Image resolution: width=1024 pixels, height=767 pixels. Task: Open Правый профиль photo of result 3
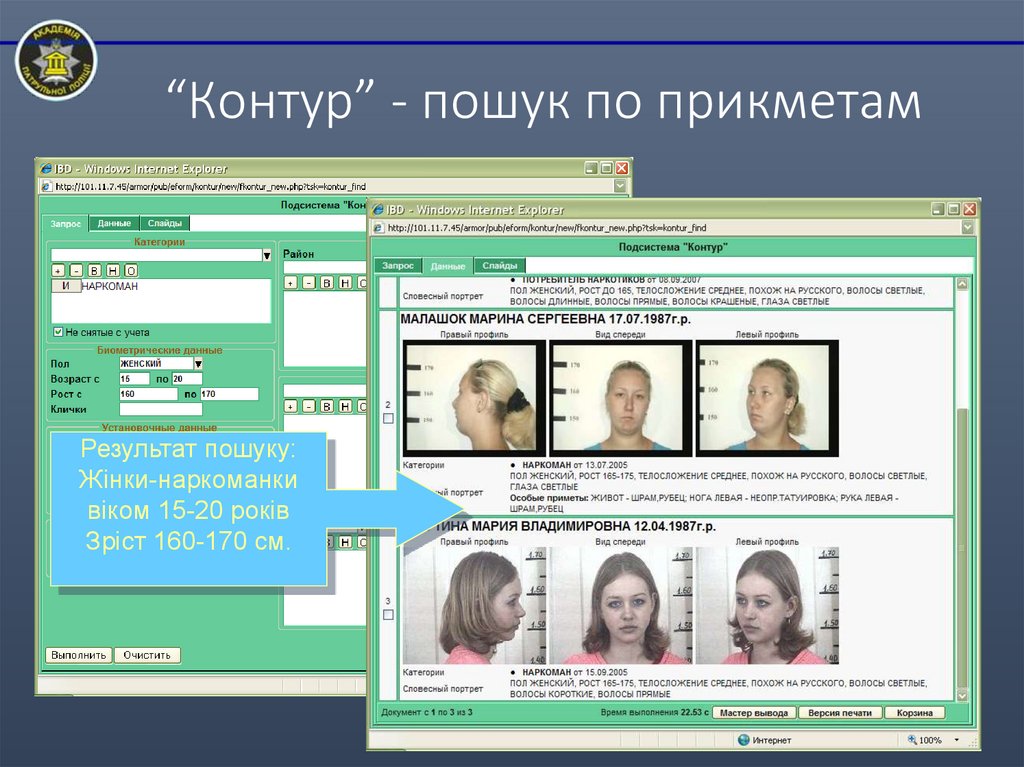pos(474,606)
